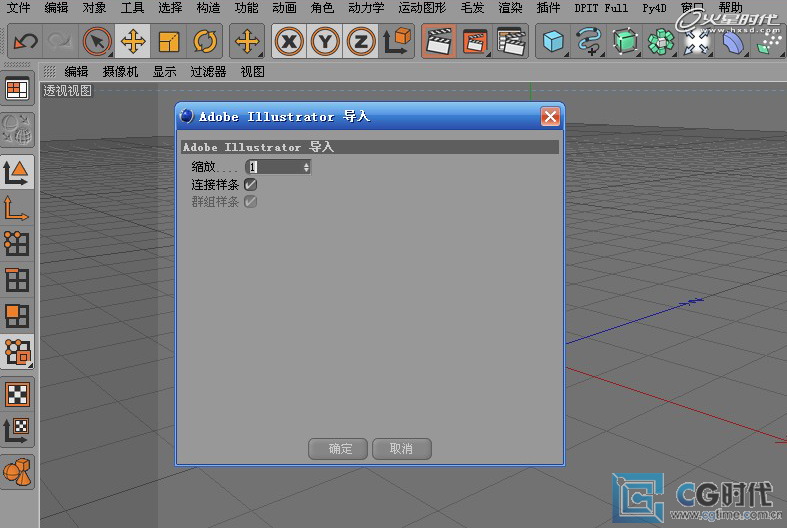Cancel import with 取消 button
Screen dimensions: 787x528
point(402,449)
